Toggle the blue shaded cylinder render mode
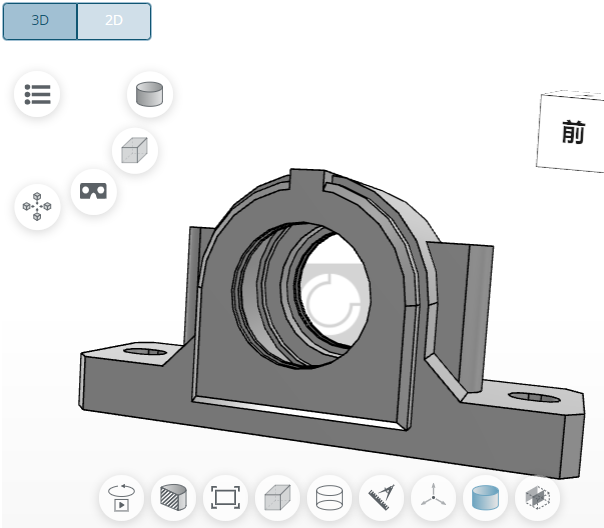 tap(485, 498)
